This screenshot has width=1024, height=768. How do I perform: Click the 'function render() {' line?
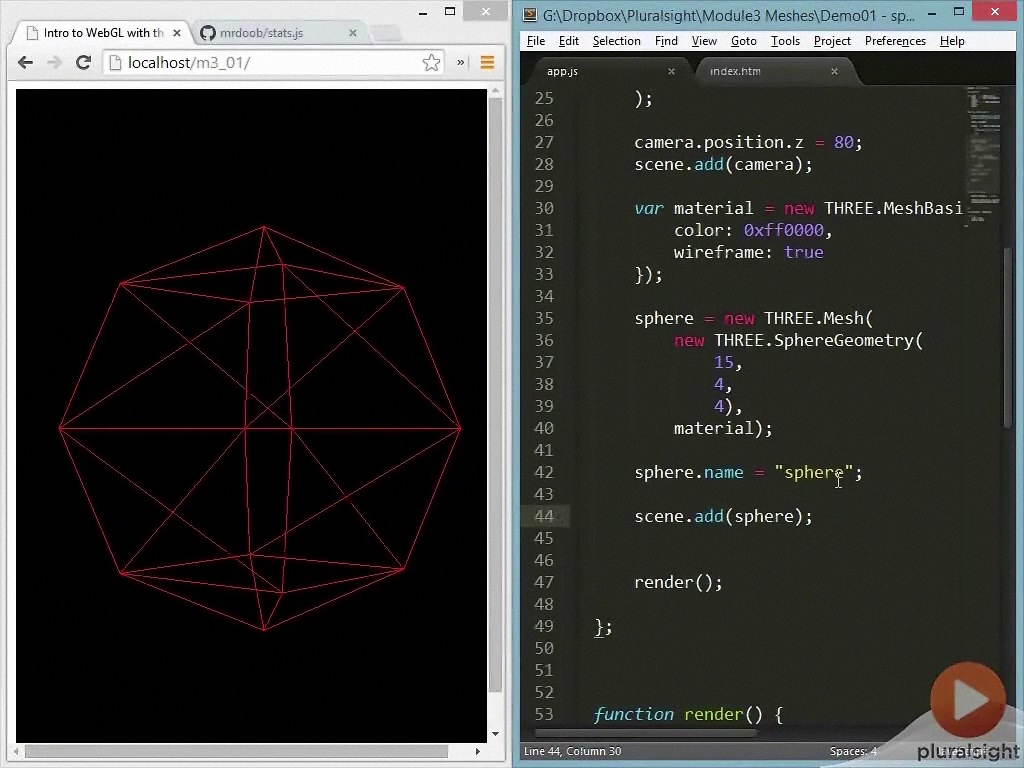(688, 714)
